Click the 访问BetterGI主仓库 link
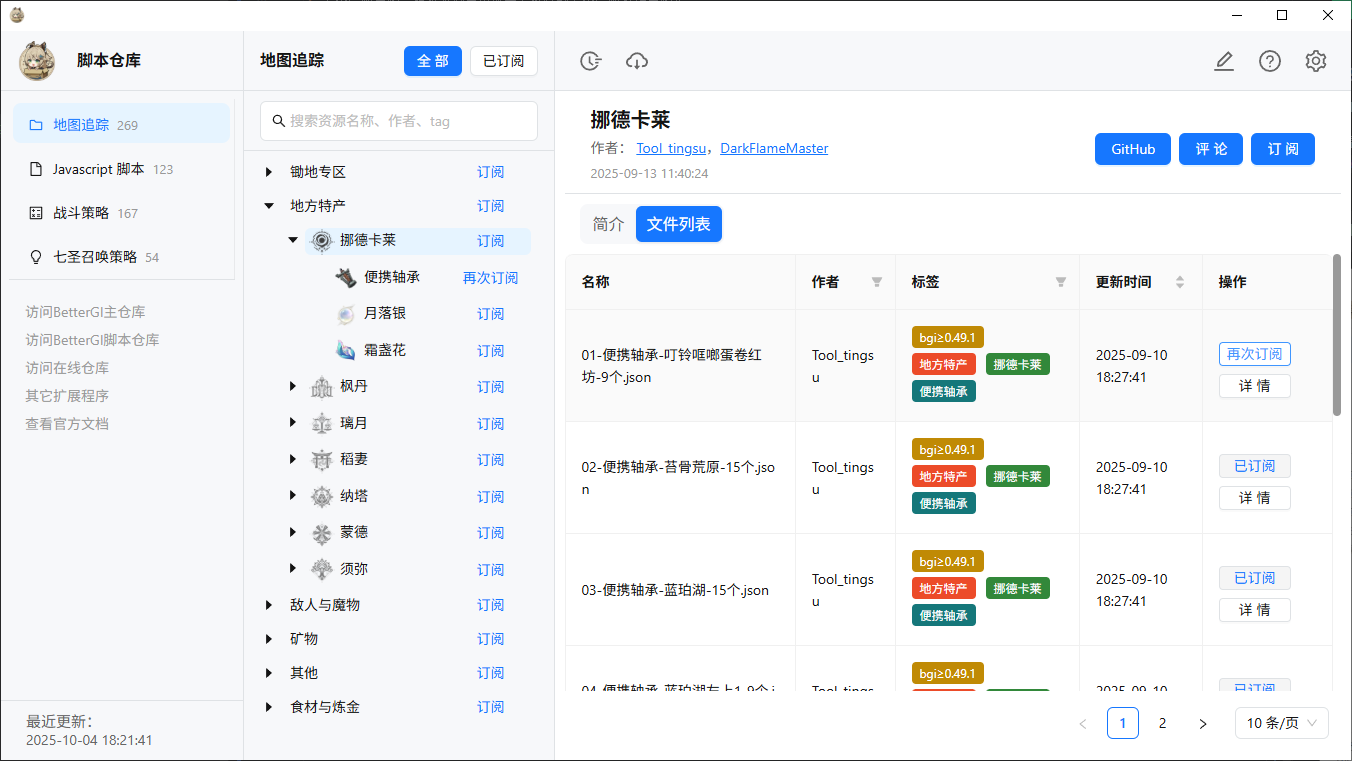This screenshot has height=761, width=1352. click(84, 312)
